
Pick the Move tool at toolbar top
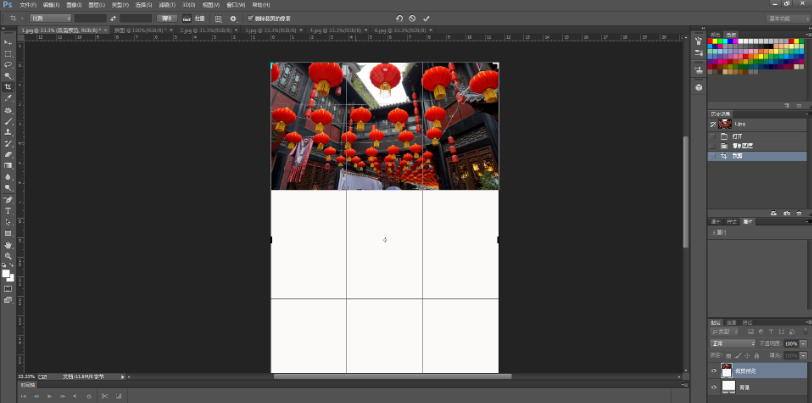click(8, 43)
